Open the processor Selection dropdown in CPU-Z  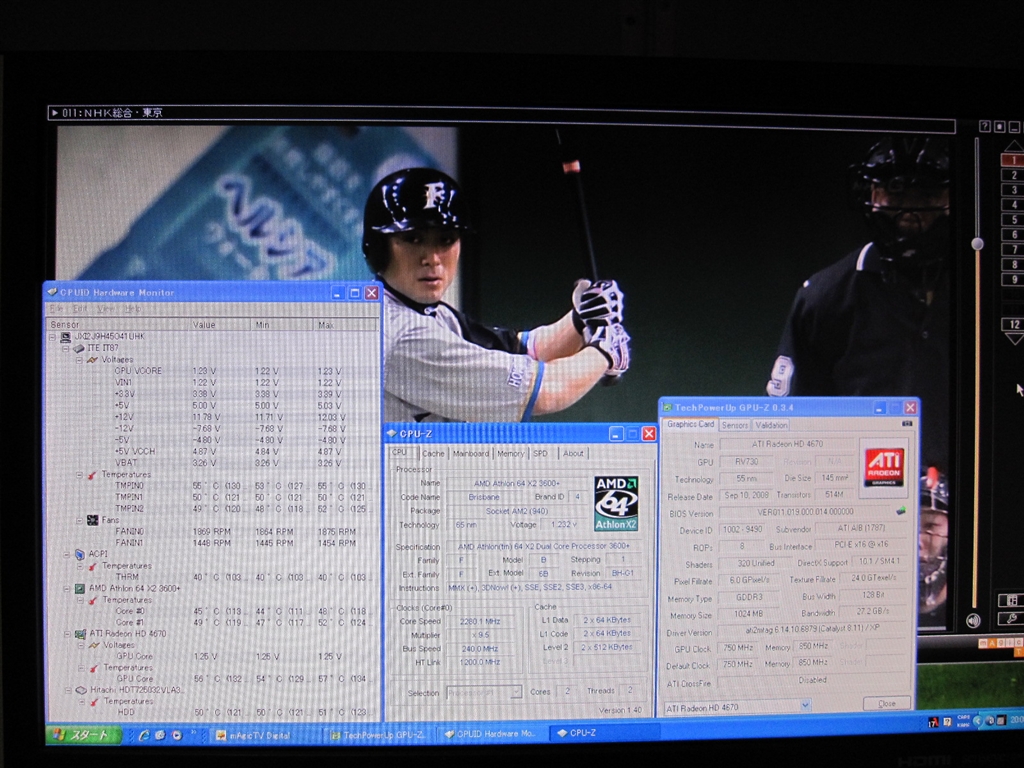pos(484,692)
